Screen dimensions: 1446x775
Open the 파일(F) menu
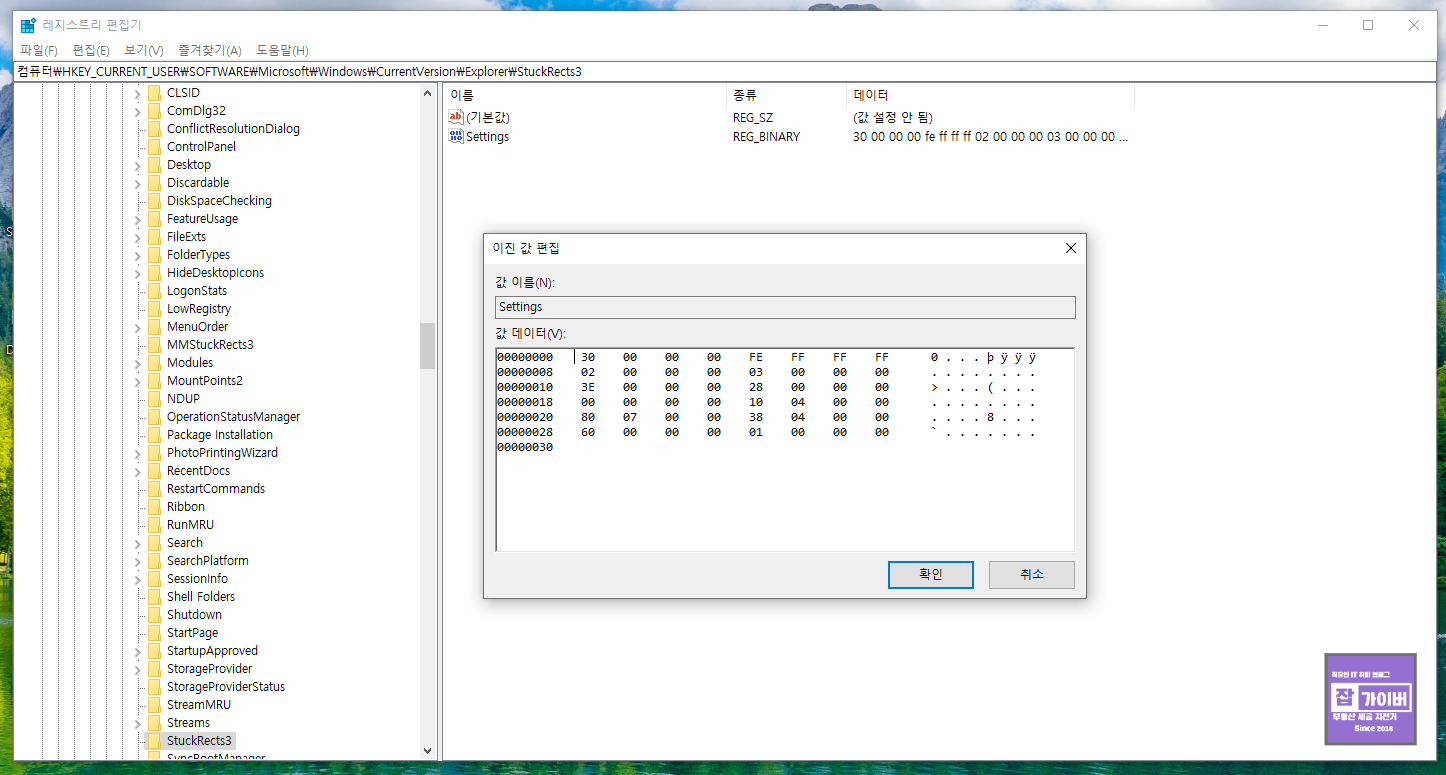pos(39,50)
